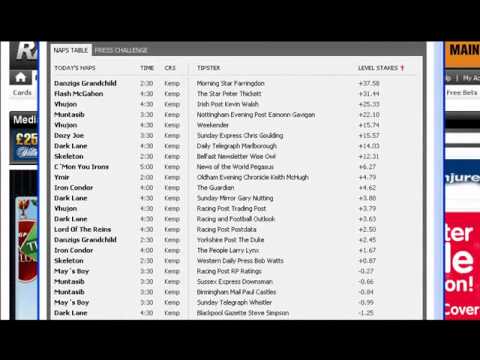The height and width of the screenshot is (360, 480).
Task: Open Dark Lane tipped by Daily Telegraph
Action: pos(71,146)
